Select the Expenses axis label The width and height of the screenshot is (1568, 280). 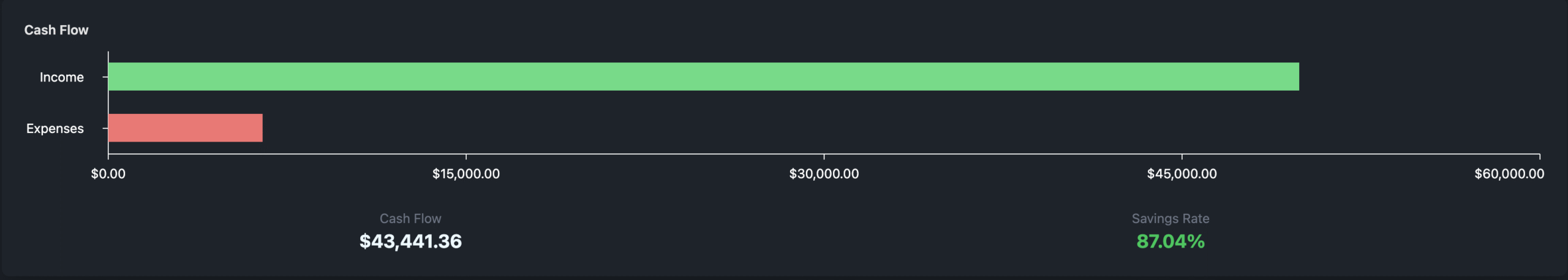pyautogui.click(x=55, y=129)
